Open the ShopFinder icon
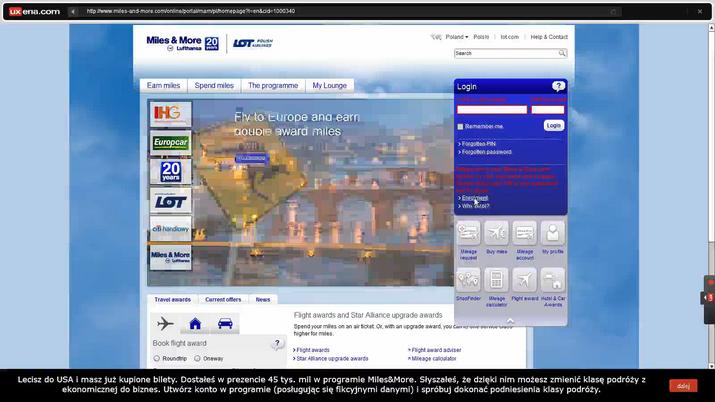Screen dimensions: 715x402 (468, 280)
